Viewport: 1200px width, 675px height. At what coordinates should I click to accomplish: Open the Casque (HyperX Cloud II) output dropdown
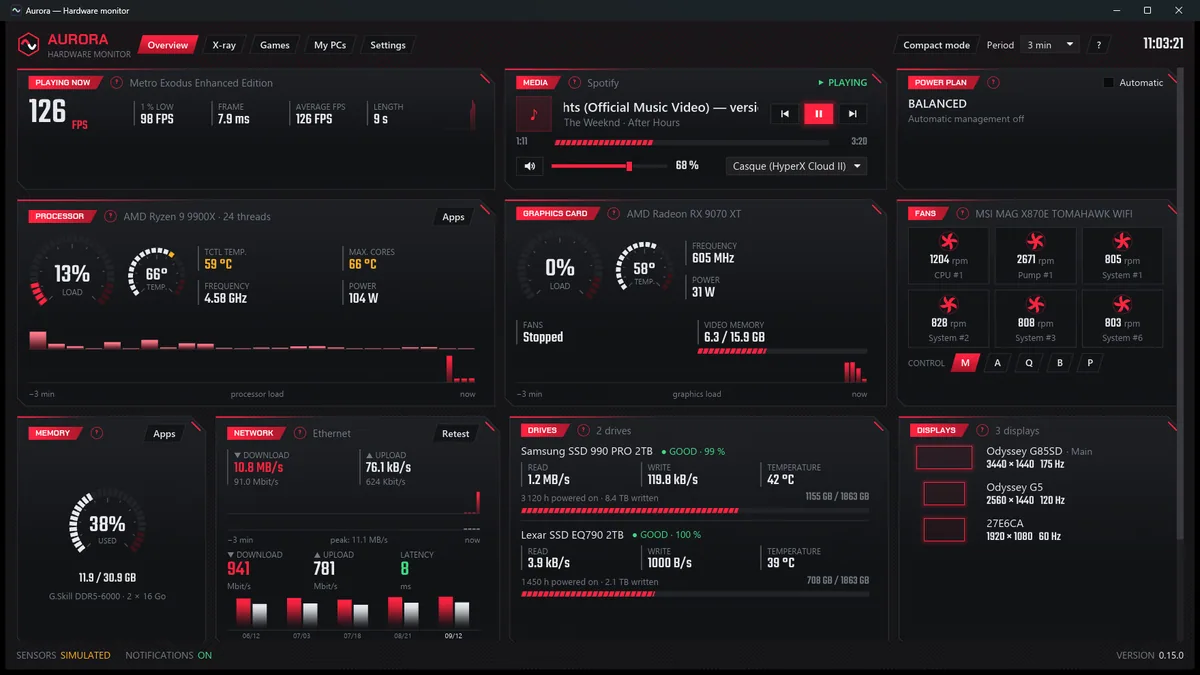click(796, 166)
